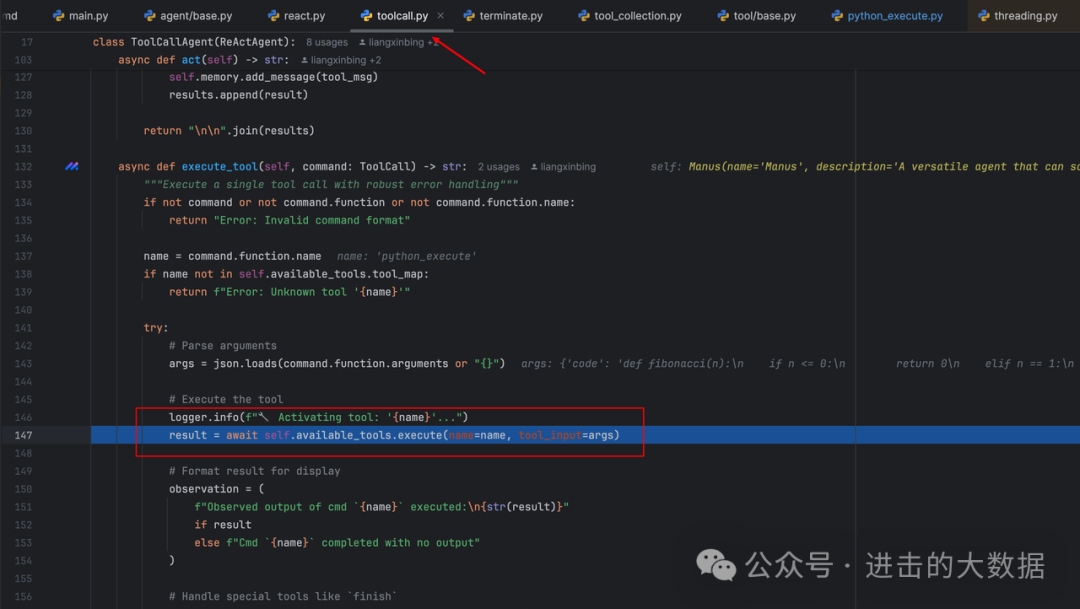
Task: Click '# Handle special tools like `finish`' comment
Action: pos(282,596)
